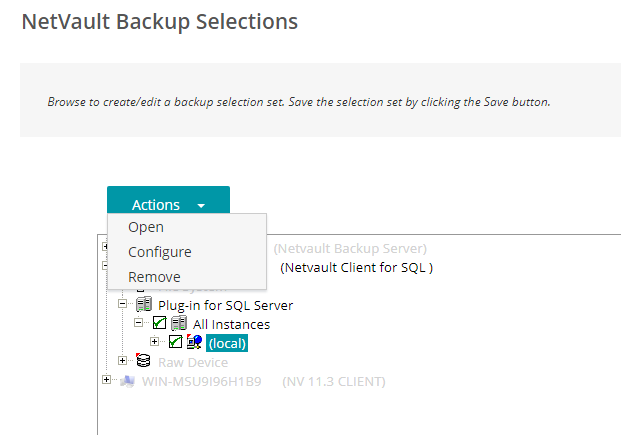Expand the Raw Device node
The image size is (621, 435).
click(122, 361)
